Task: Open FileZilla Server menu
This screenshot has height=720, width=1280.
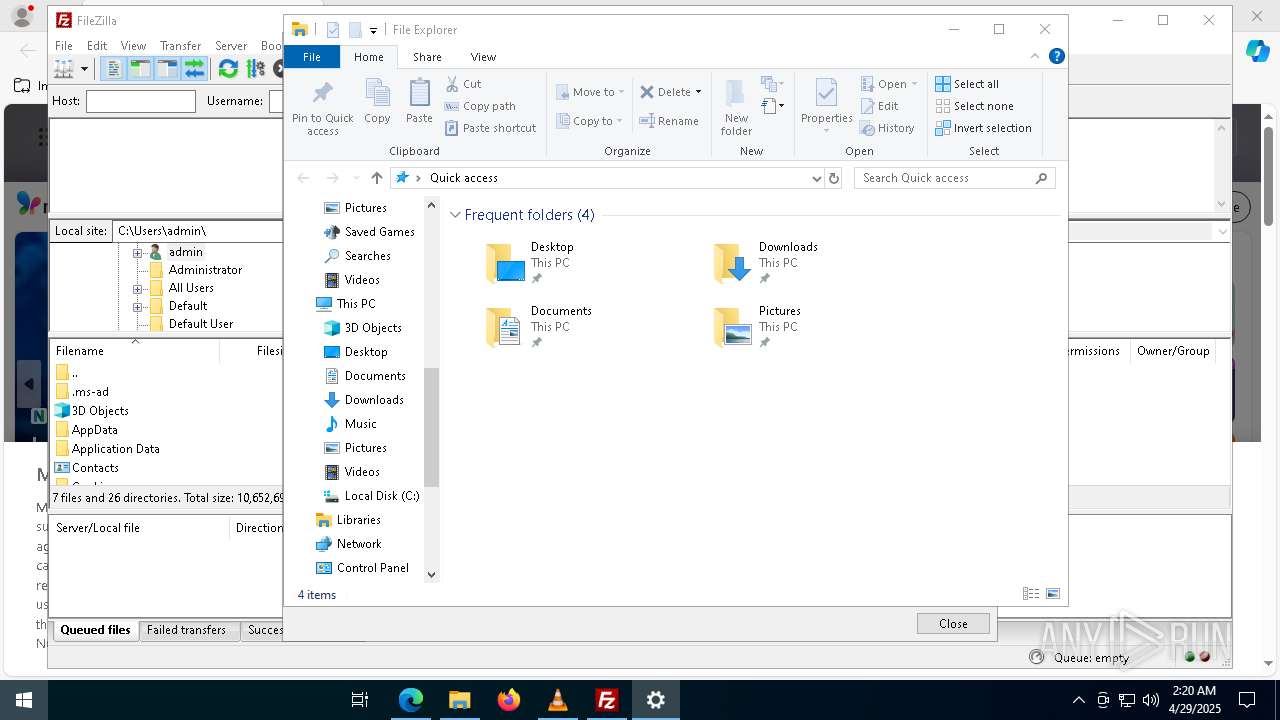Action: (x=231, y=46)
